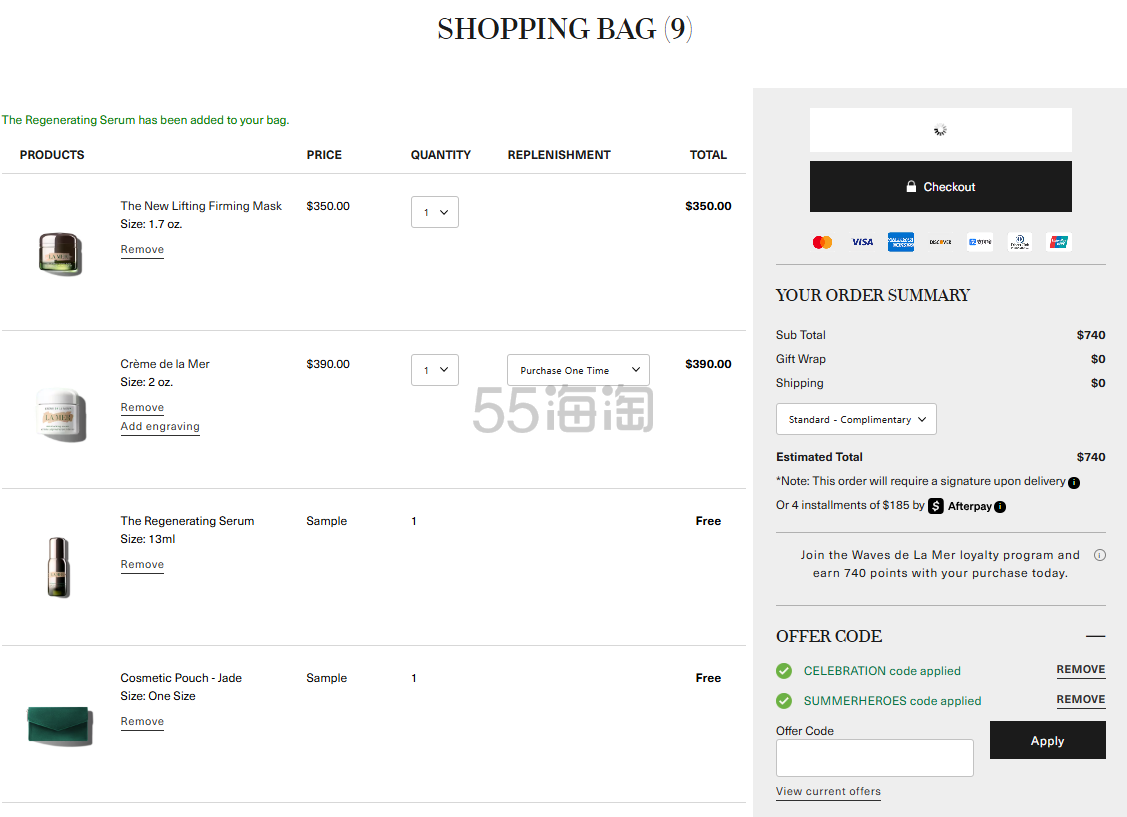Click the Offer Code input field

[x=875, y=758]
